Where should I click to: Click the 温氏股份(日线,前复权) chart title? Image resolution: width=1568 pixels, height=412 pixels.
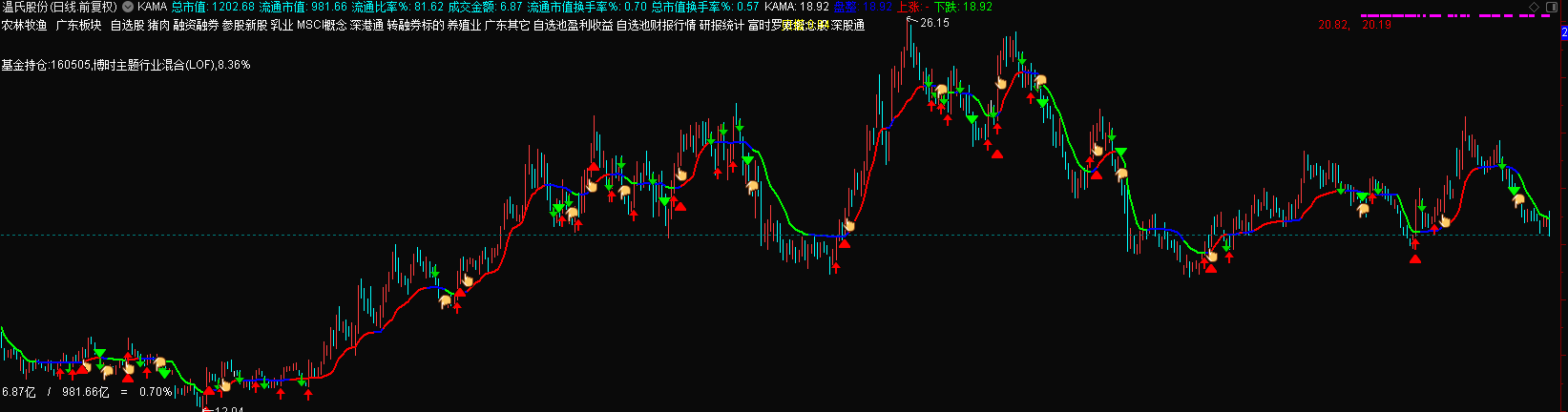pos(59,7)
